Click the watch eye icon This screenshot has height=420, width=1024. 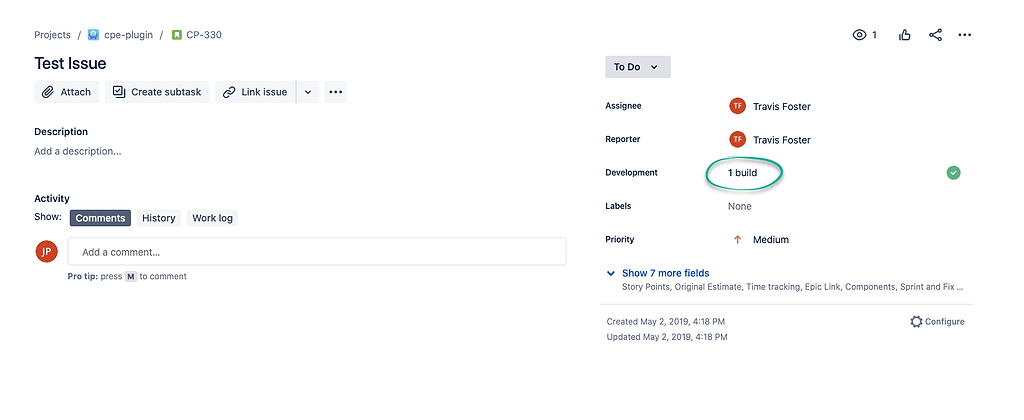click(859, 35)
